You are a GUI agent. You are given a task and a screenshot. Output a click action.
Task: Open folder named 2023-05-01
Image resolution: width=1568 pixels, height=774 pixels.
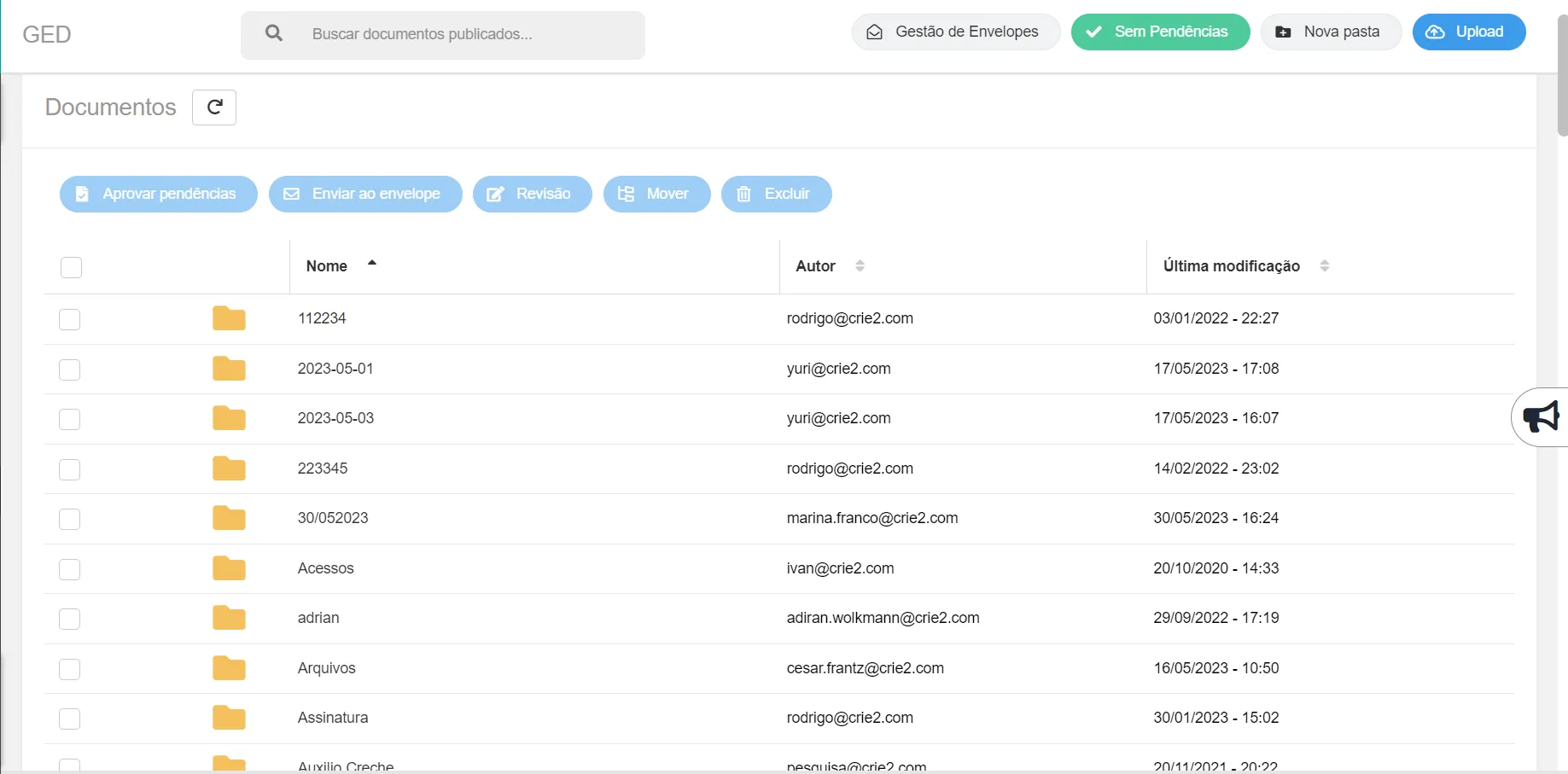335,369
